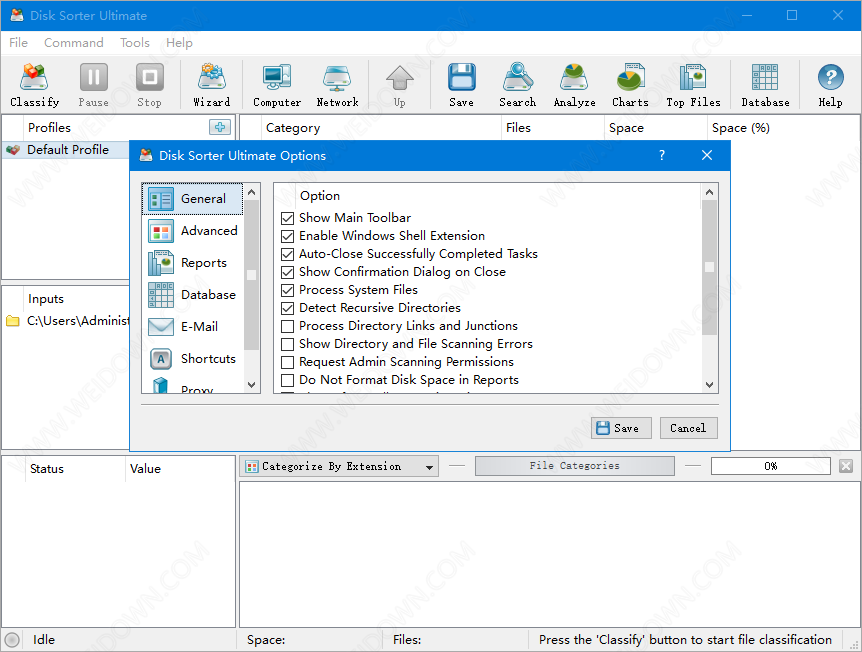This screenshot has width=862, height=652.
Task: Click the Status column header
Action: (75, 469)
